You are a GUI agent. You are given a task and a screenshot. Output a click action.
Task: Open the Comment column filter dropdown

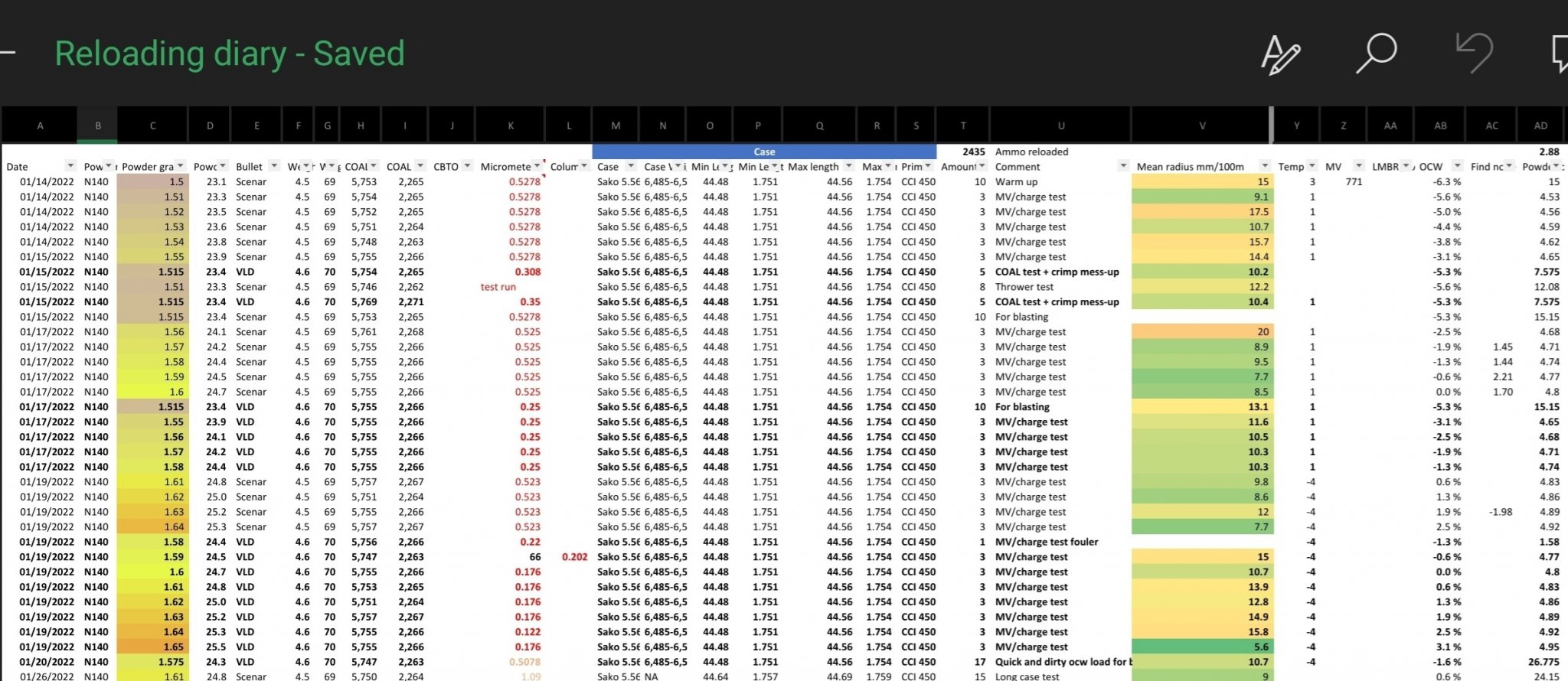click(1123, 166)
